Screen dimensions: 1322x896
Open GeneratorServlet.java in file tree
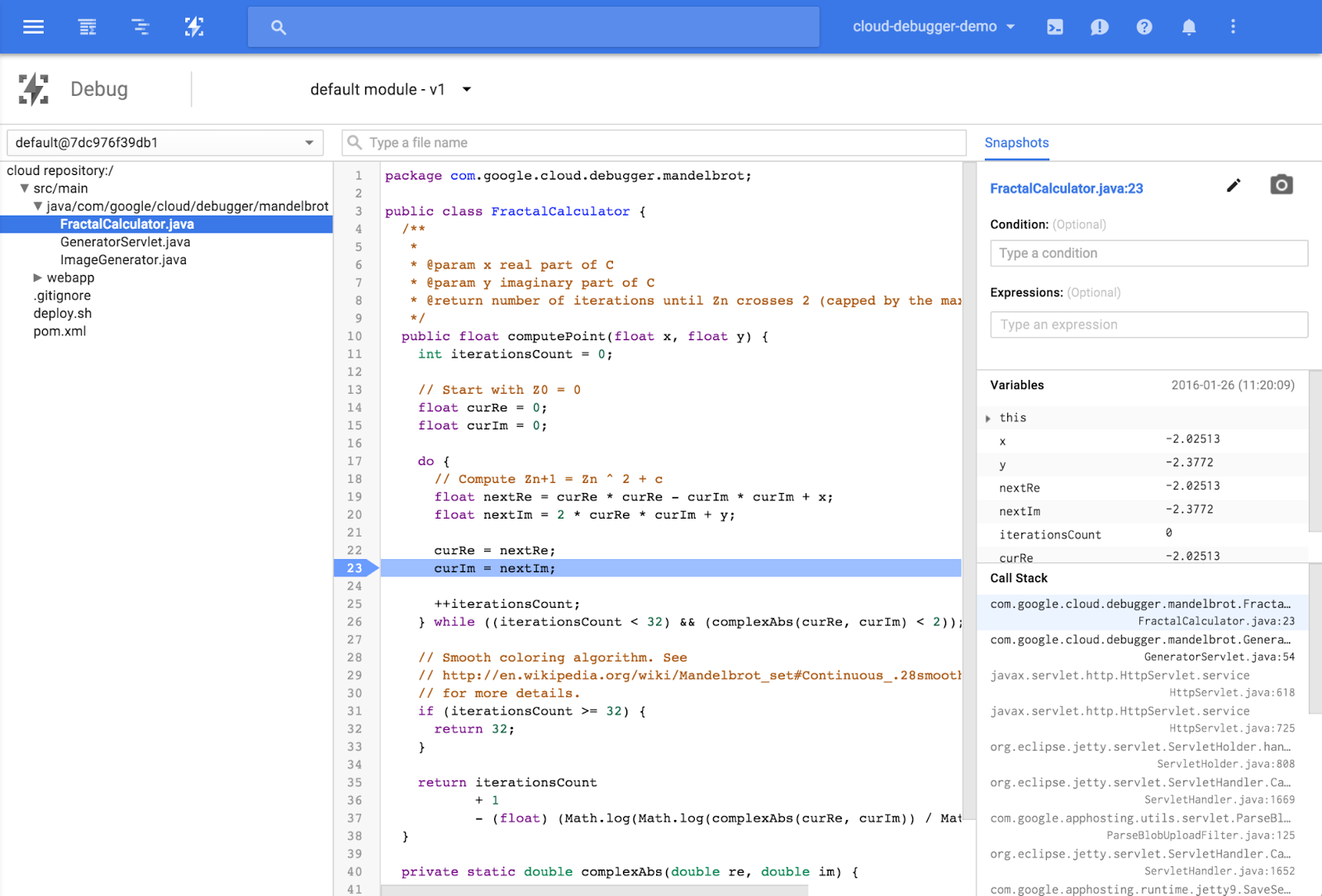[x=126, y=242]
